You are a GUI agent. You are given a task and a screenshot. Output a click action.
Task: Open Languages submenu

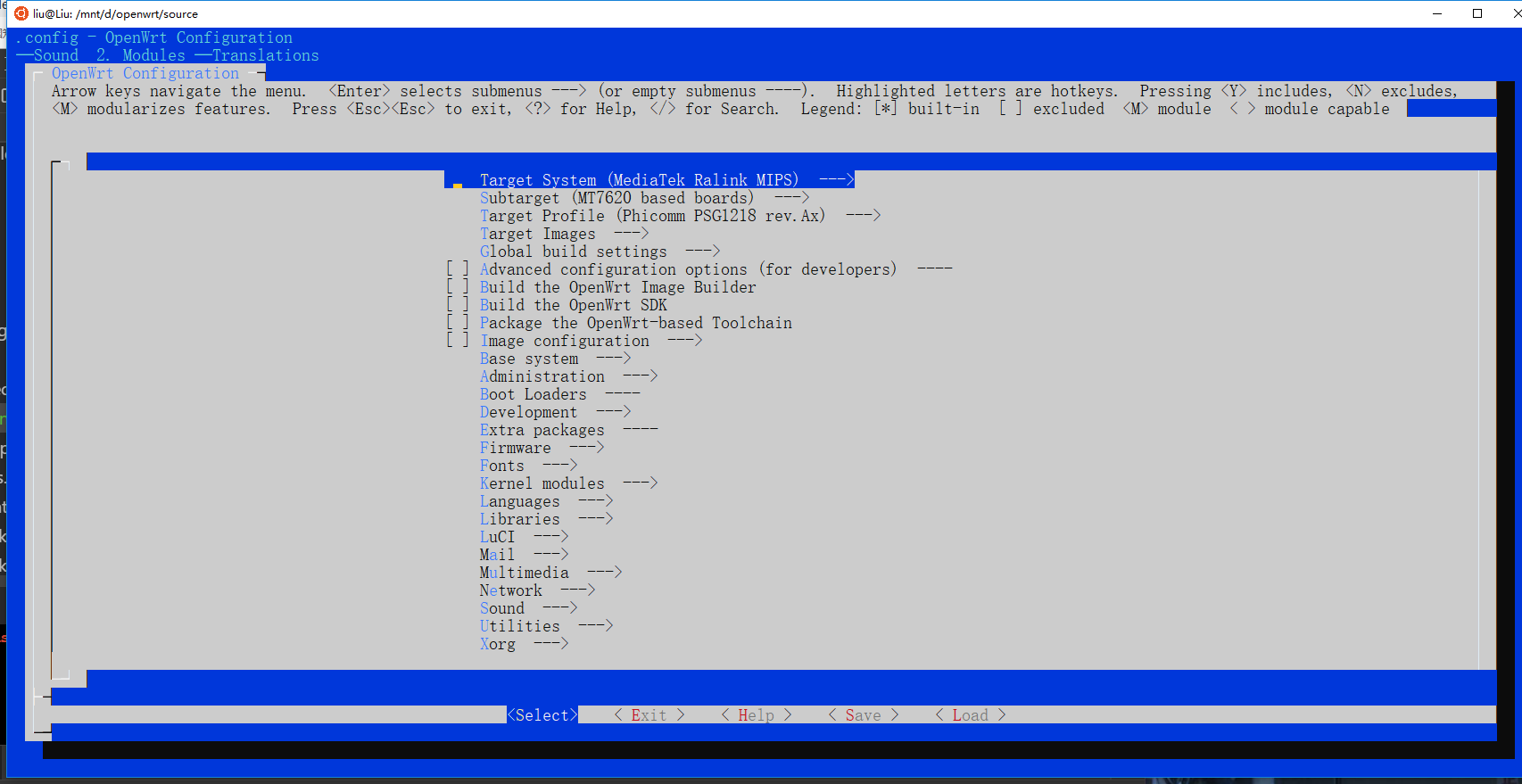point(546,501)
